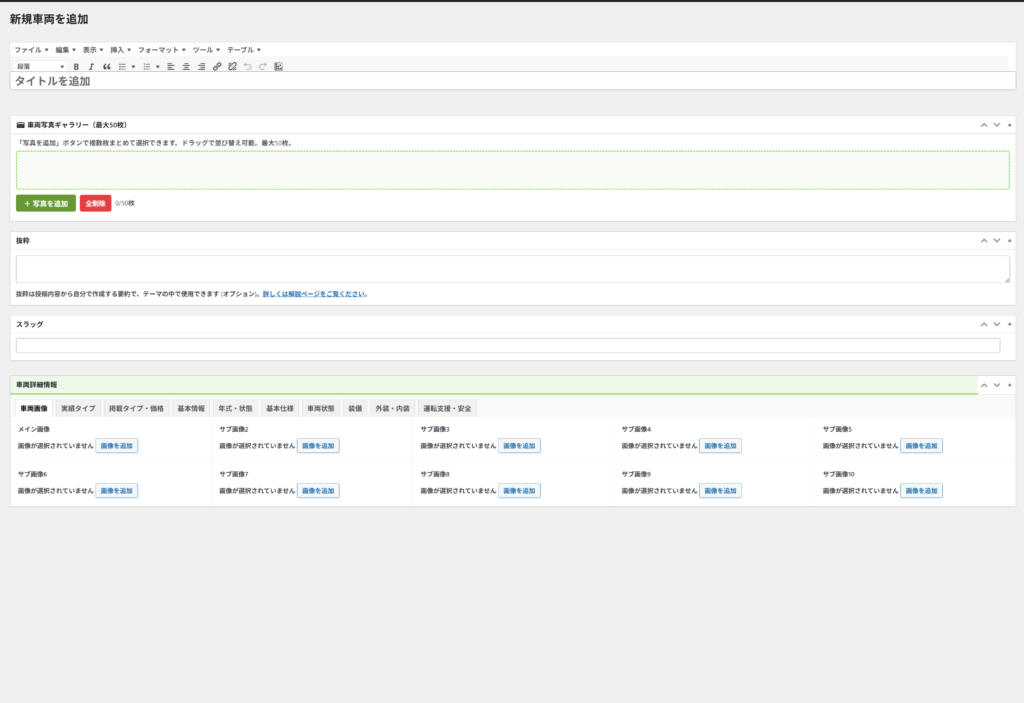Align text left

pos(171,67)
